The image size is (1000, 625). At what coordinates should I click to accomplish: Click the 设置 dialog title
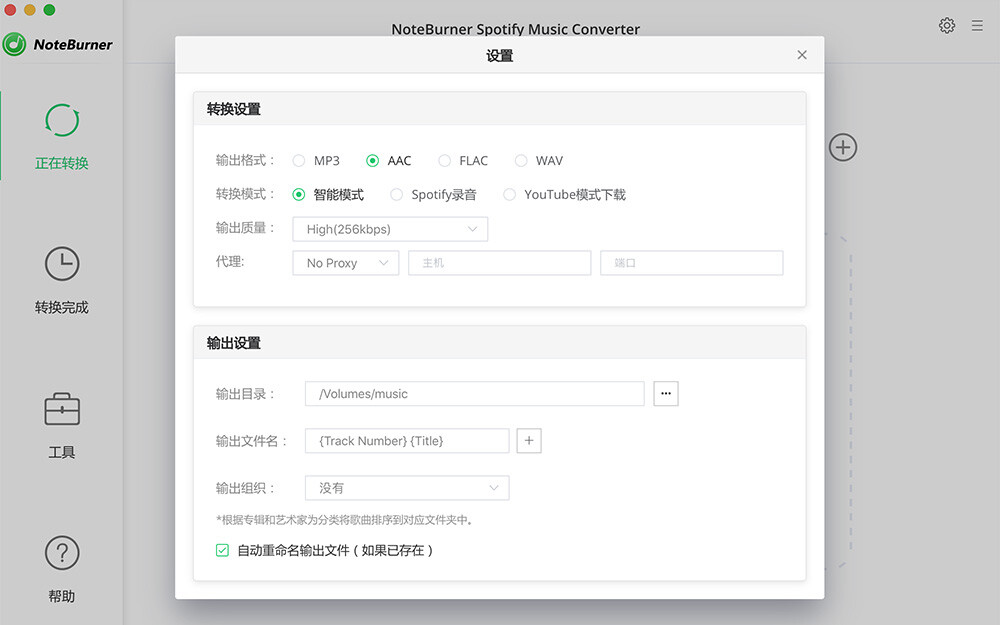click(x=499, y=55)
